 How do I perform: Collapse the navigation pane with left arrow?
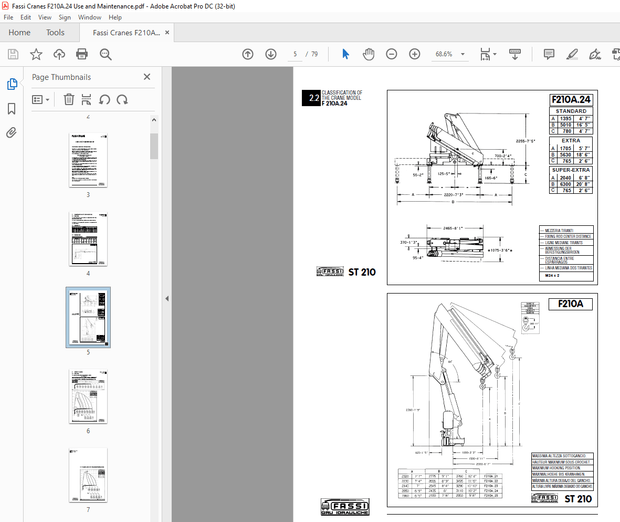click(167, 299)
